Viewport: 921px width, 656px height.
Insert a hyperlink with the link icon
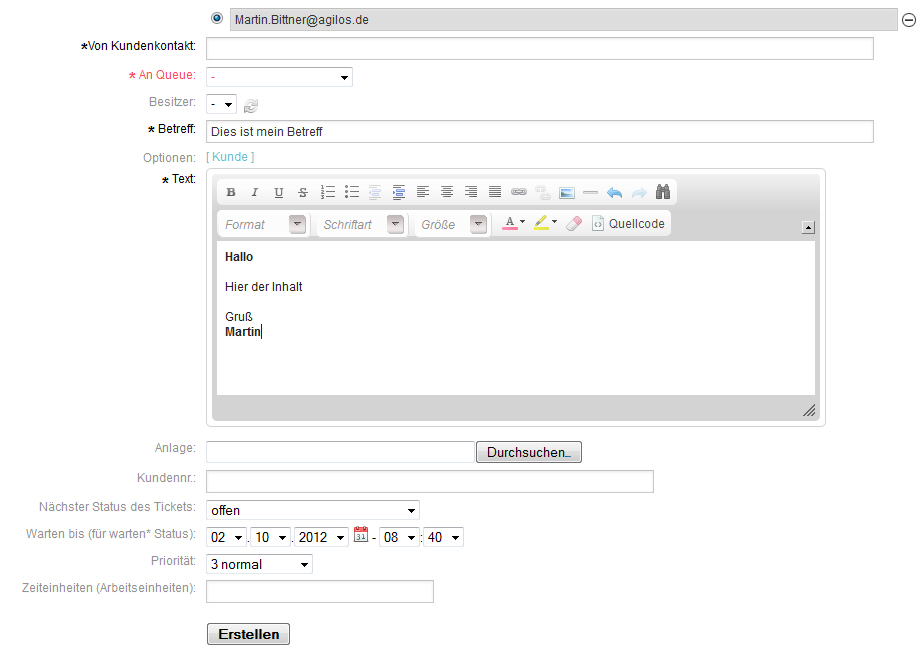coord(519,192)
